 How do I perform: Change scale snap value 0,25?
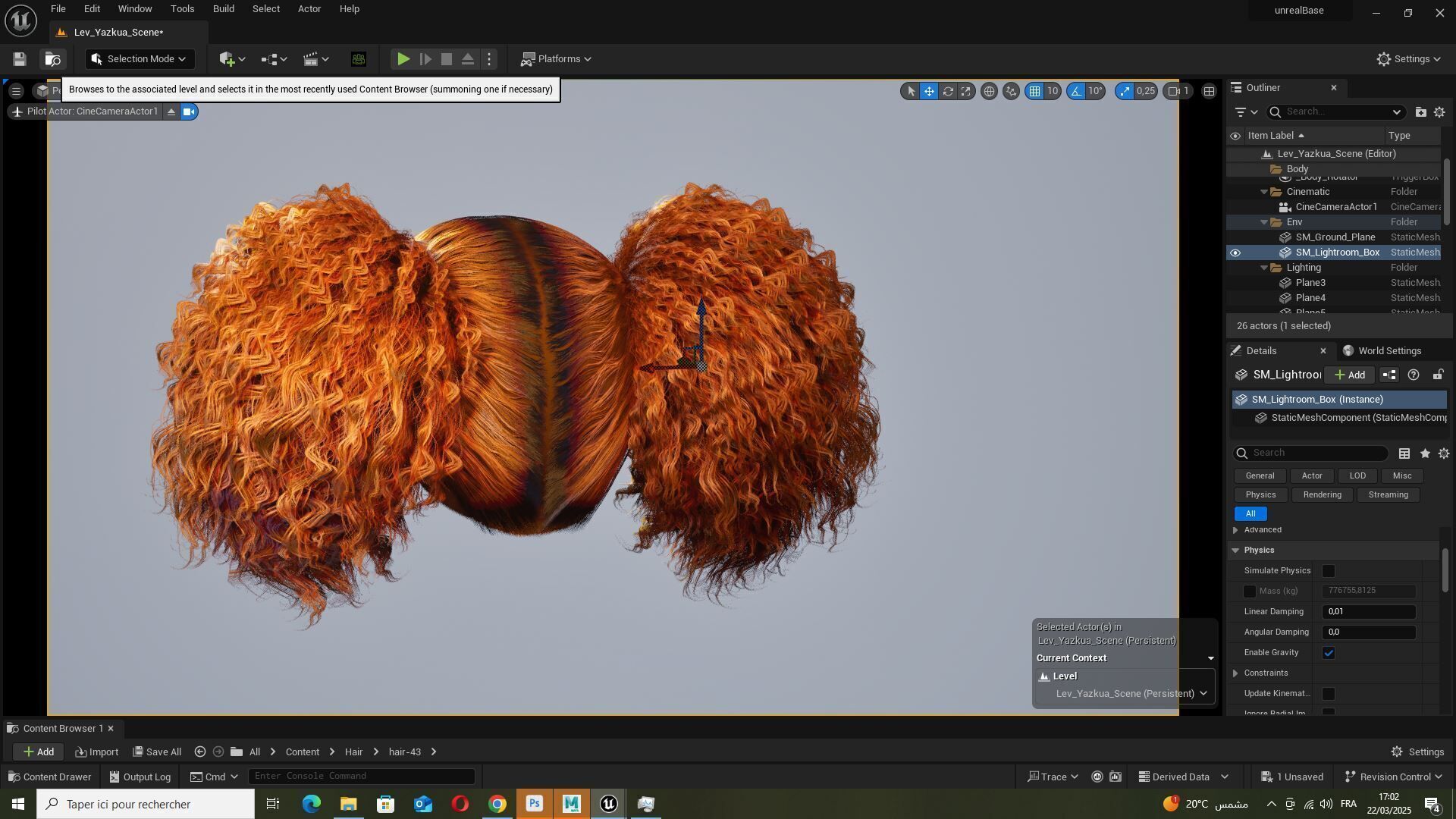pos(1145,91)
